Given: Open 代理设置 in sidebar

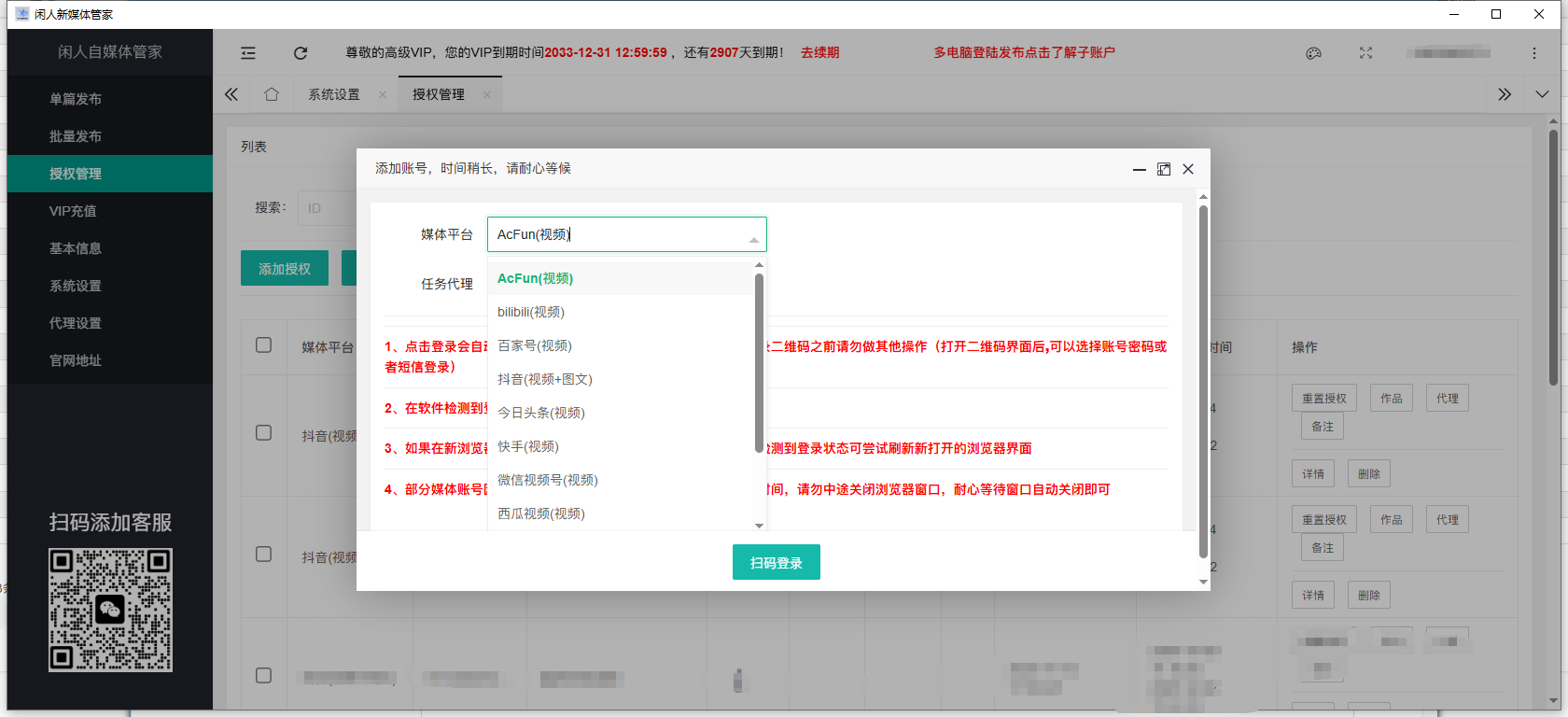Looking at the screenshot, I should pos(110,323).
